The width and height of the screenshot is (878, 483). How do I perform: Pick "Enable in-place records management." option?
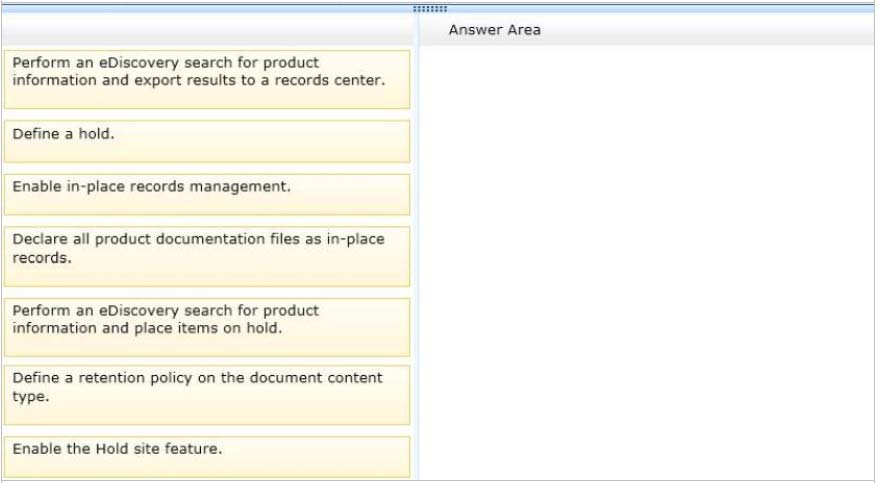(206, 194)
